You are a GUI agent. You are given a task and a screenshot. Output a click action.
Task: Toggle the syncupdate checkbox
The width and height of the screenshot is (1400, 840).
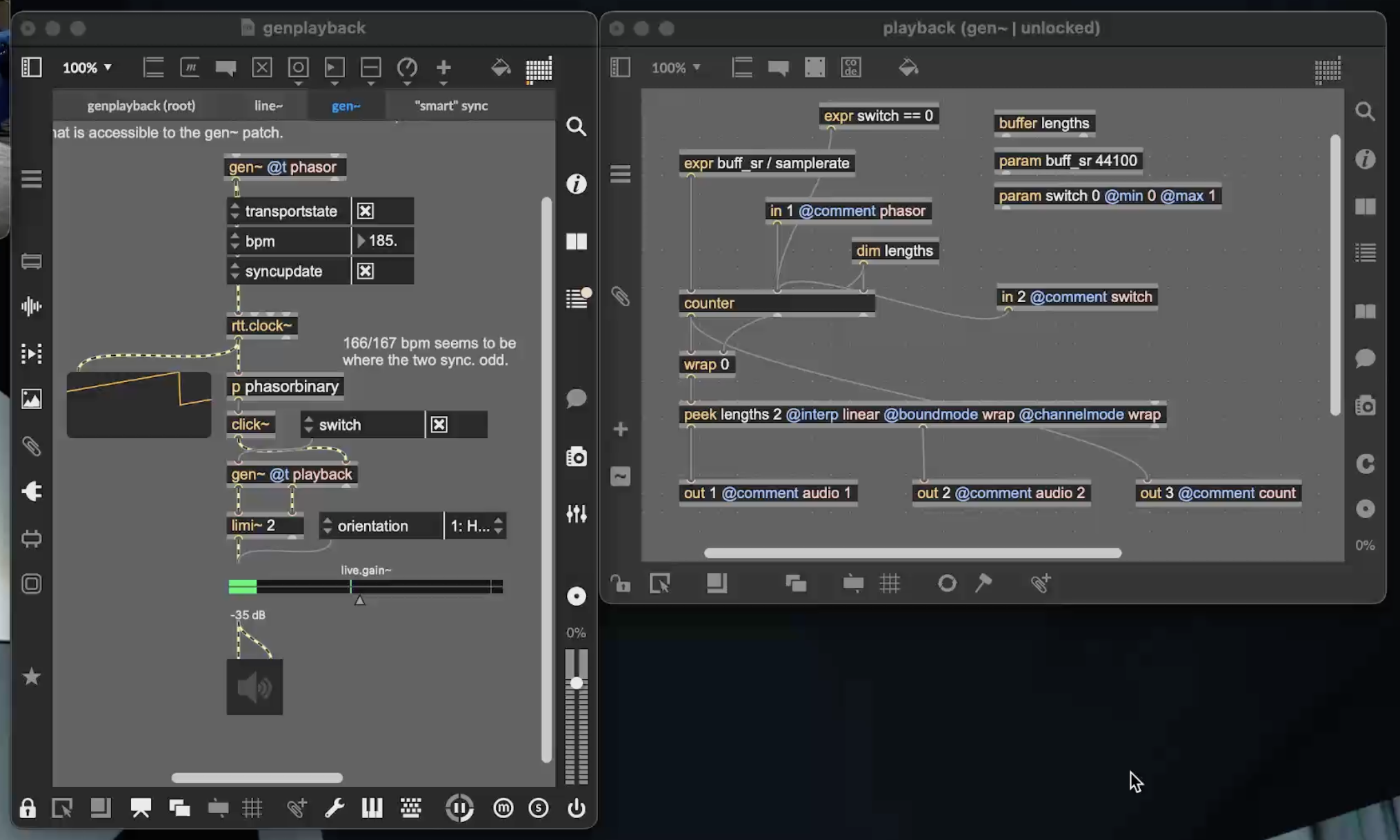[366, 271]
